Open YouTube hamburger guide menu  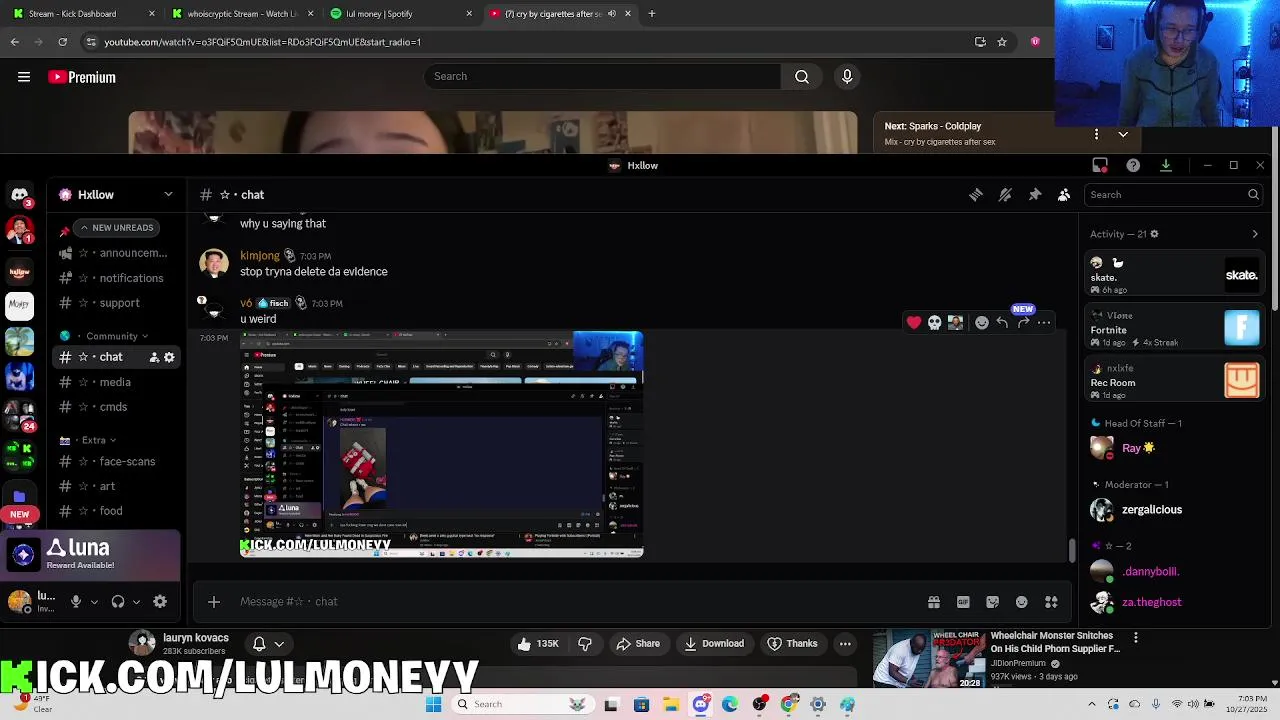pyautogui.click(x=24, y=77)
